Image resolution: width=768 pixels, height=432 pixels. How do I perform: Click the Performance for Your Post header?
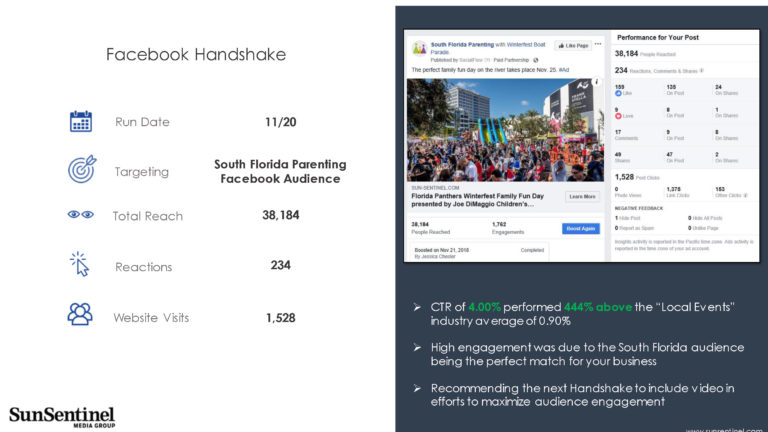pos(657,38)
